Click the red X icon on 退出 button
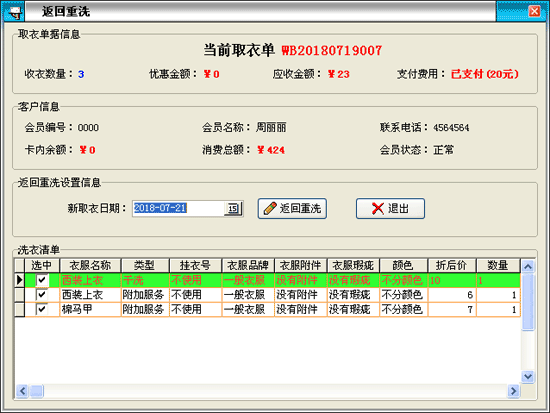 coord(378,208)
